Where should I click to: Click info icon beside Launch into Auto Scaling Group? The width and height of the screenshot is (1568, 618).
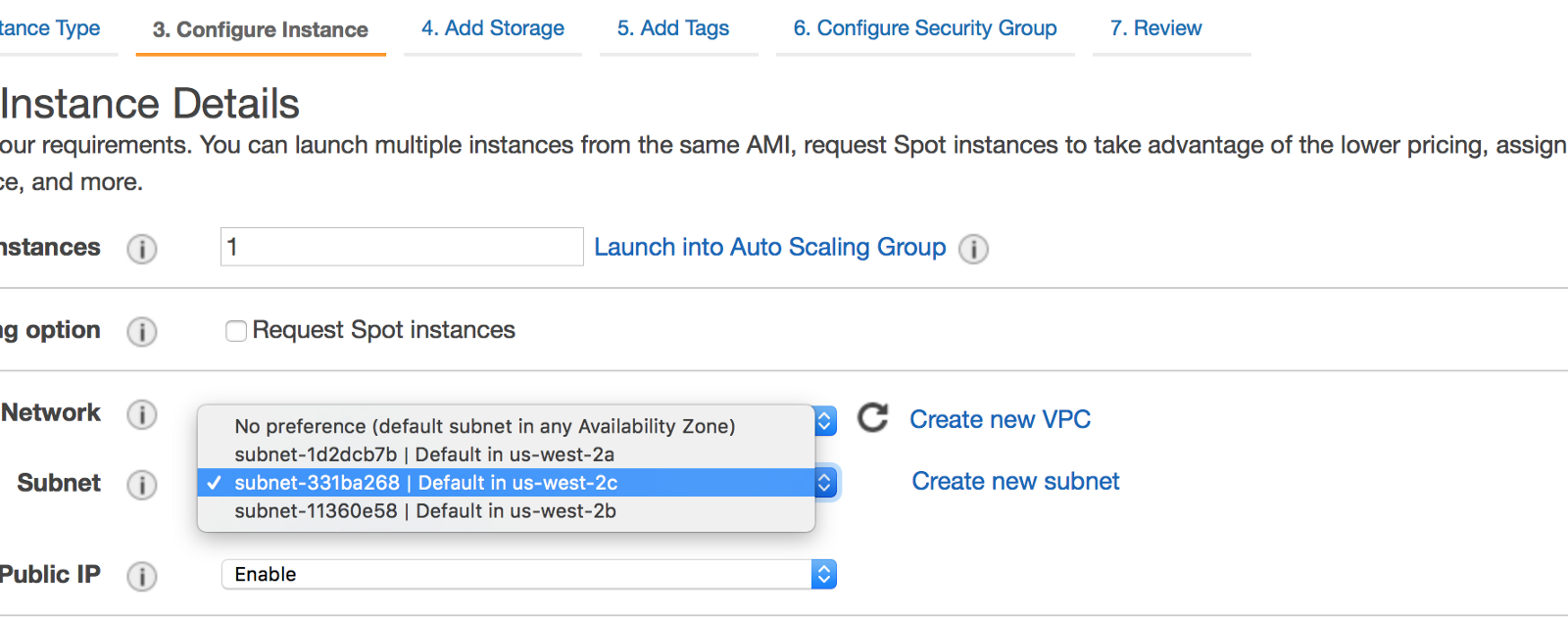(x=973, y=249)
